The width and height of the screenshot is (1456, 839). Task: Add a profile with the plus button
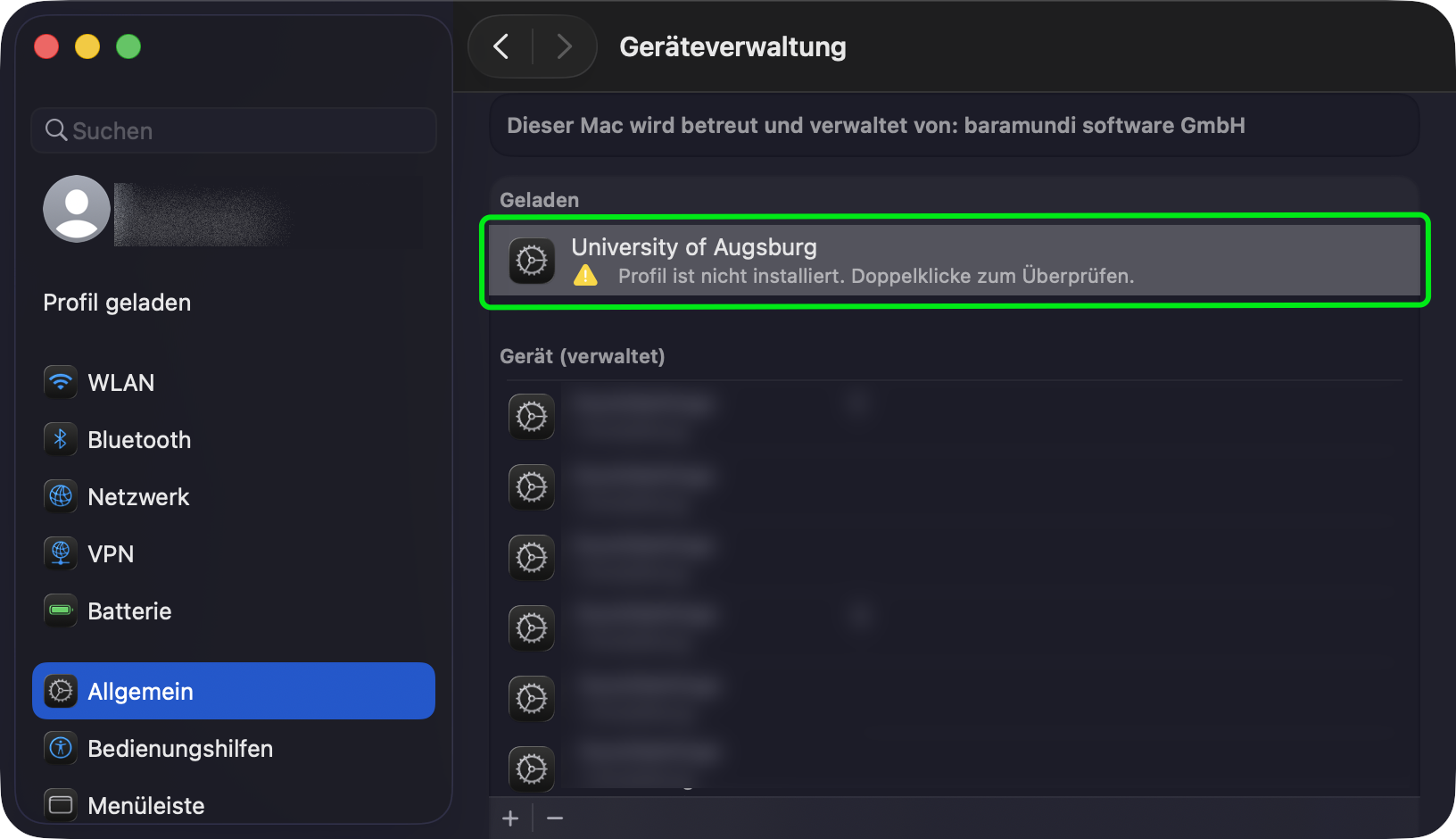pyautogui.click(x=510, y=818)
